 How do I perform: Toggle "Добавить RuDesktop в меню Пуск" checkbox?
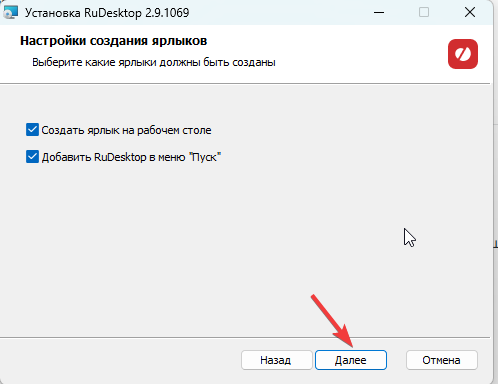point(32,157)
